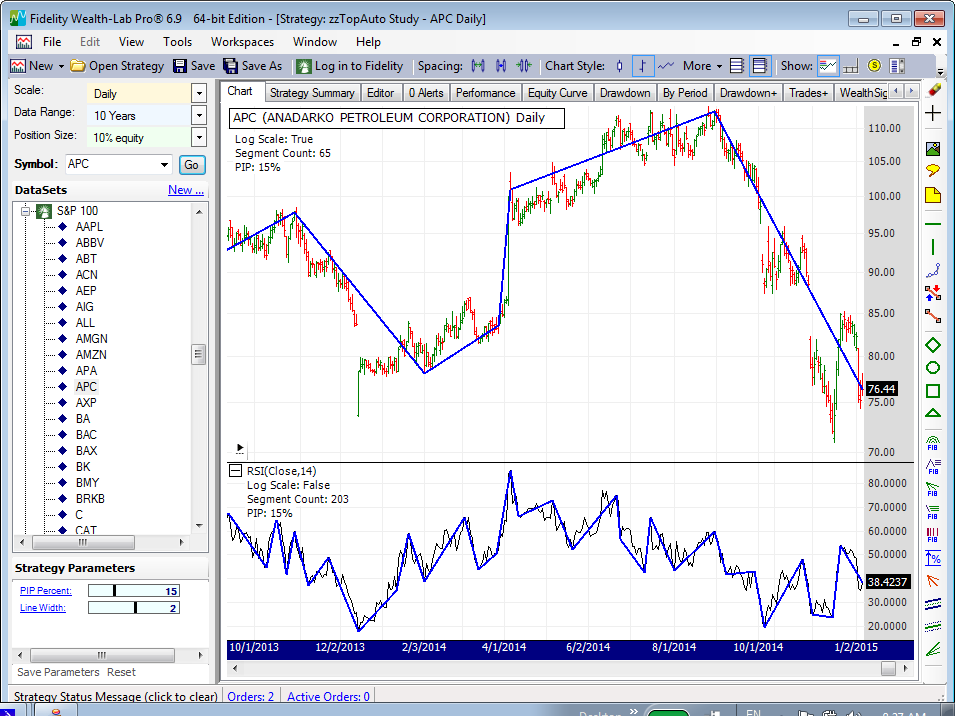Select the yellow note annotation tool
The width and height of the screenshot is (955, 716).
(933, 195)
